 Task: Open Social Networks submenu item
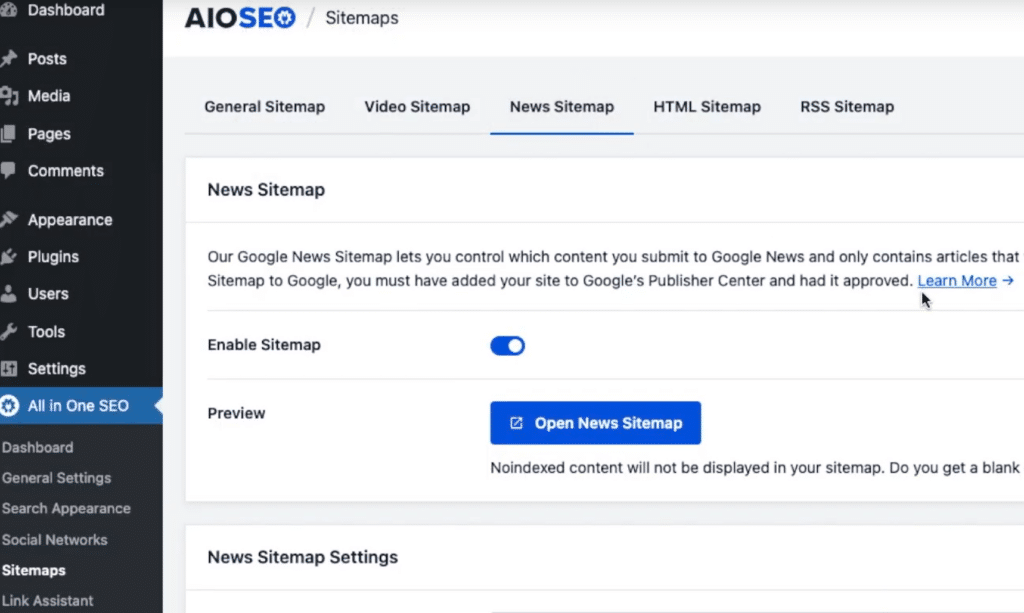tap(55, 540)
